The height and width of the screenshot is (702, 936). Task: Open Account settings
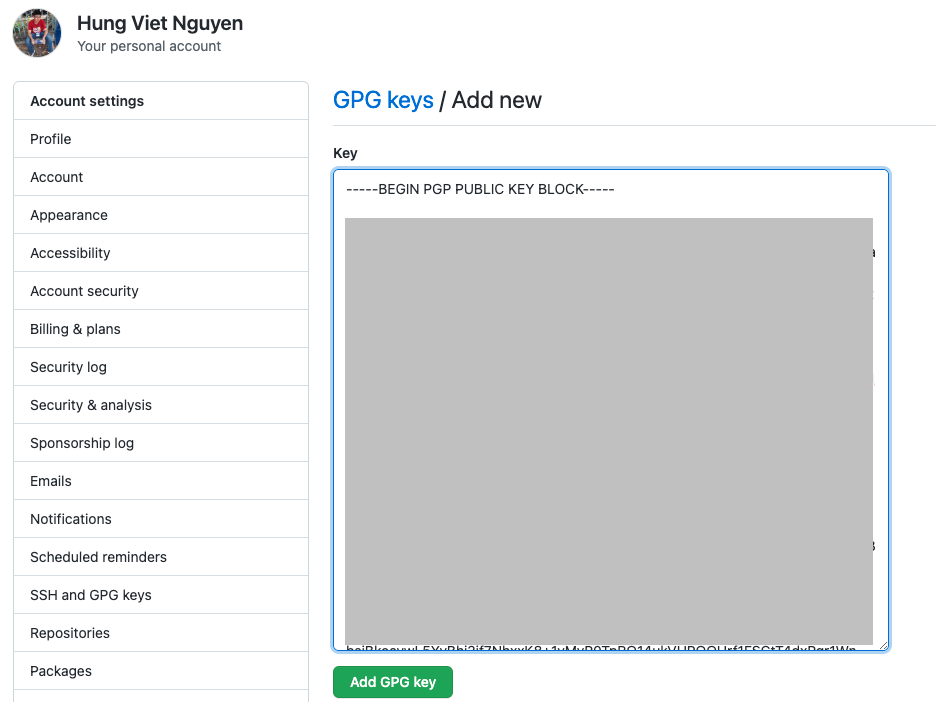click(56, 176)
